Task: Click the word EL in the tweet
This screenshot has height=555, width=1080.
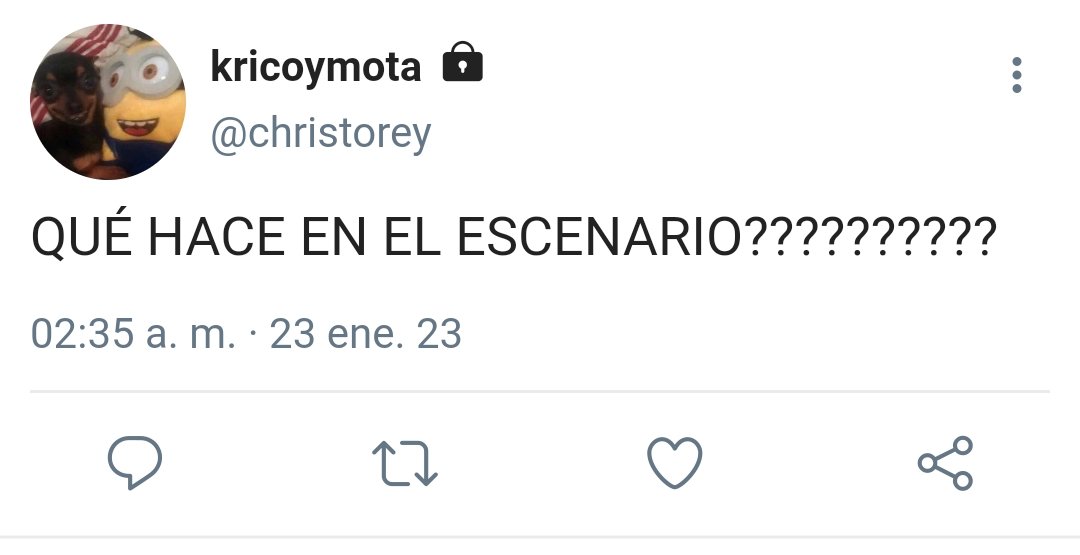Action: click(411, 237)
